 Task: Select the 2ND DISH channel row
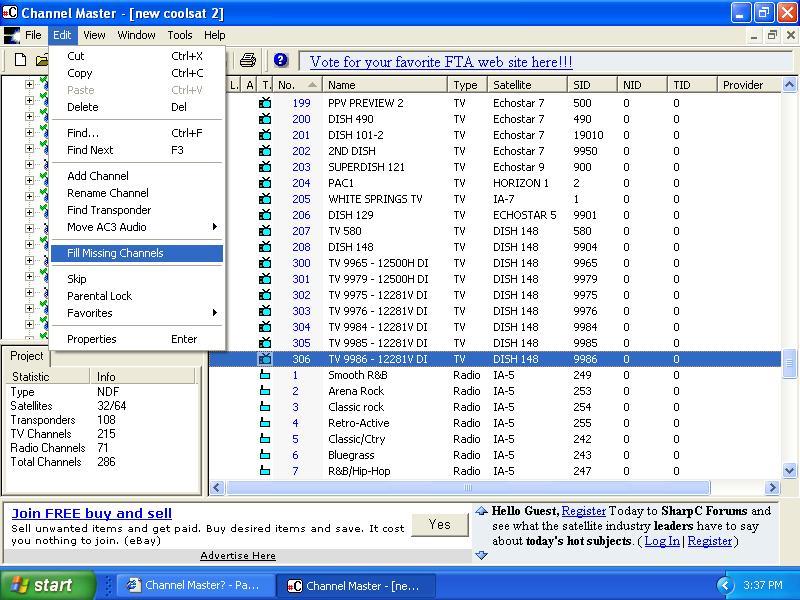495,151
